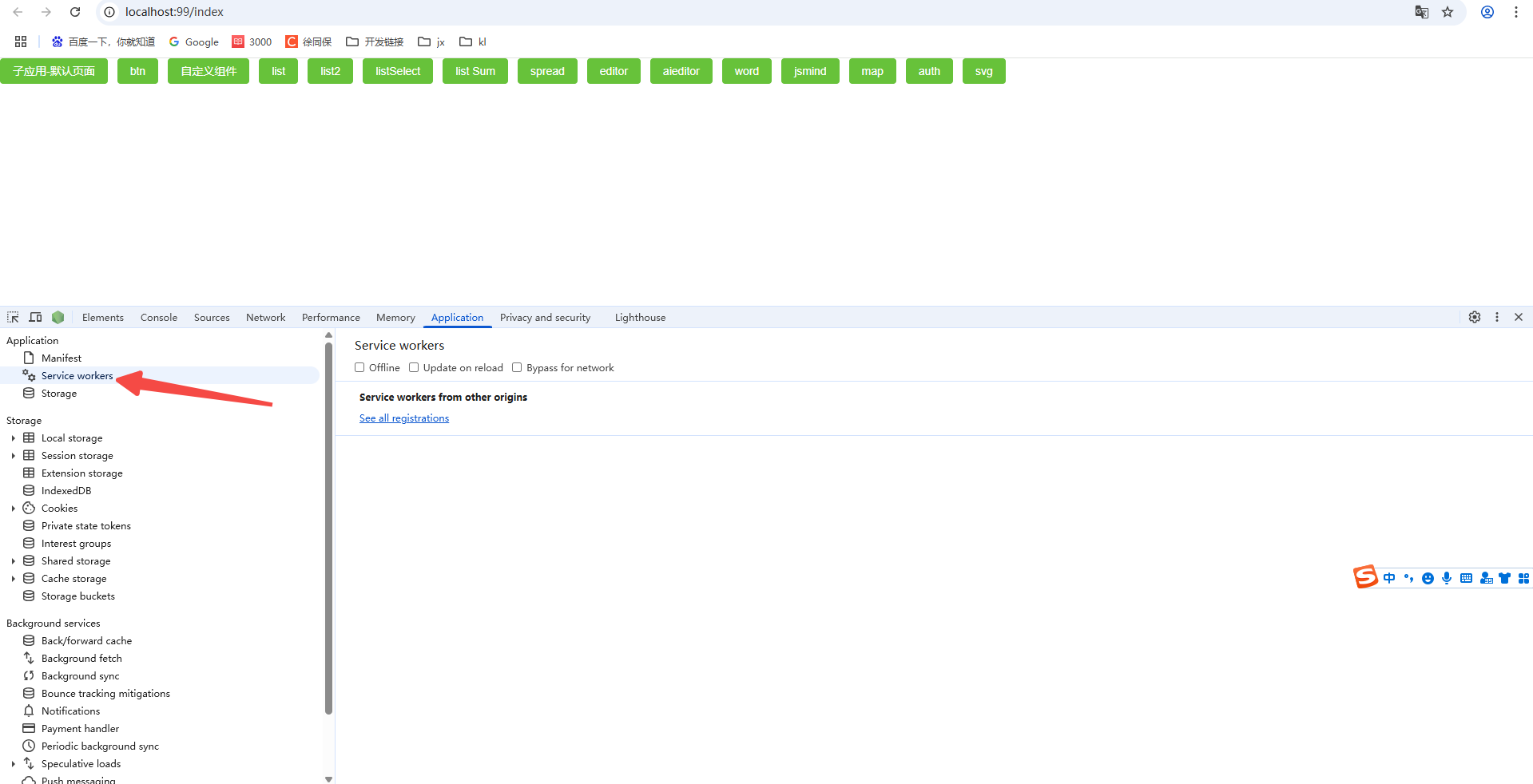Click the green listSelect button
The height and width of the screenshot is (784, 1533).
click(x=397, y=70)
